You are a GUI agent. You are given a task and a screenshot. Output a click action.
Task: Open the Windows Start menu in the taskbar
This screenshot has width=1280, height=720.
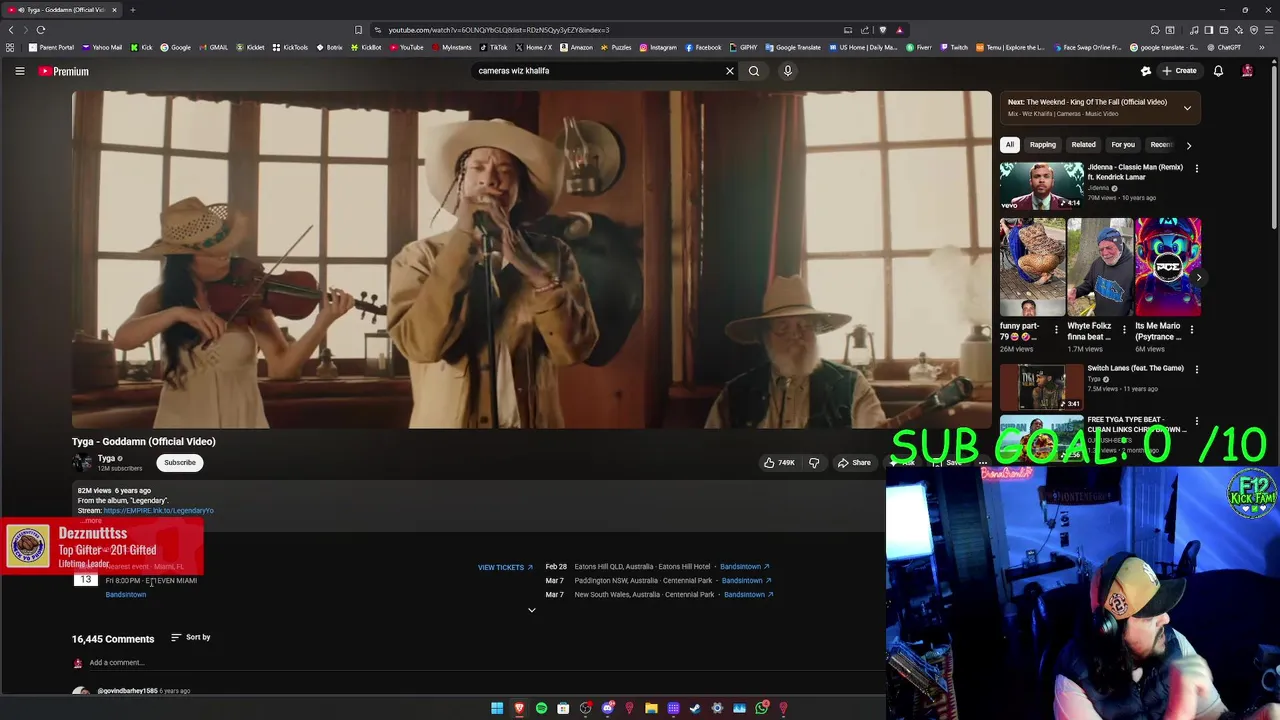tap(497, 708)
